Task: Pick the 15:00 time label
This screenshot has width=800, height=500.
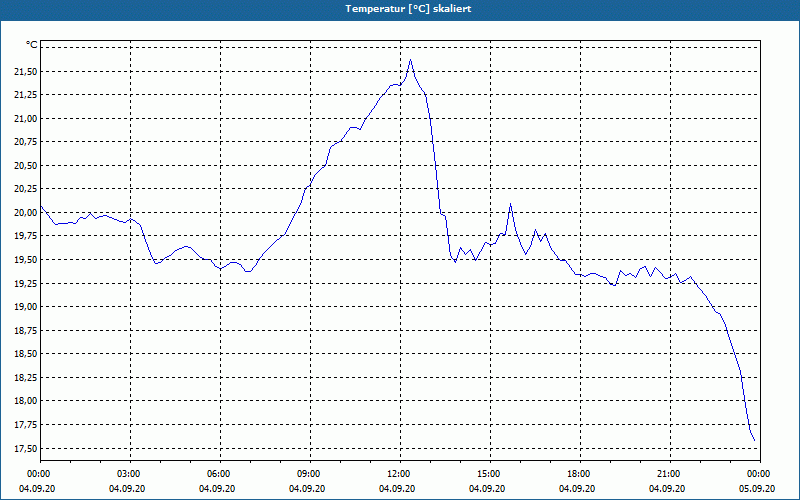Action: pos(487,474)
